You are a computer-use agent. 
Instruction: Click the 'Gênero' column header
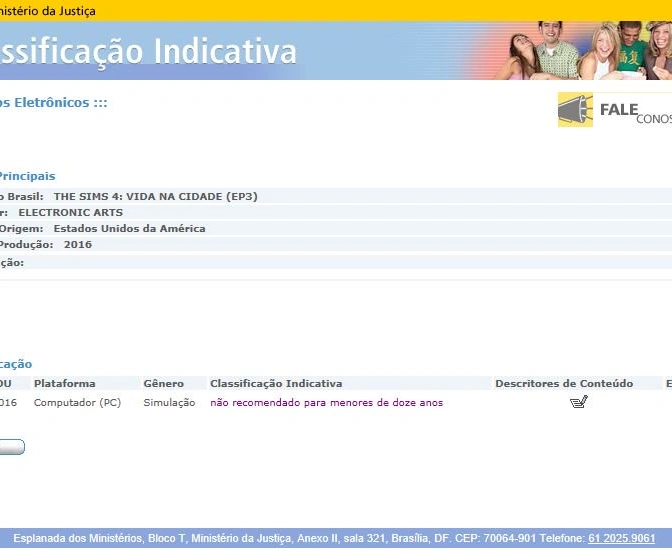point(164,384)
